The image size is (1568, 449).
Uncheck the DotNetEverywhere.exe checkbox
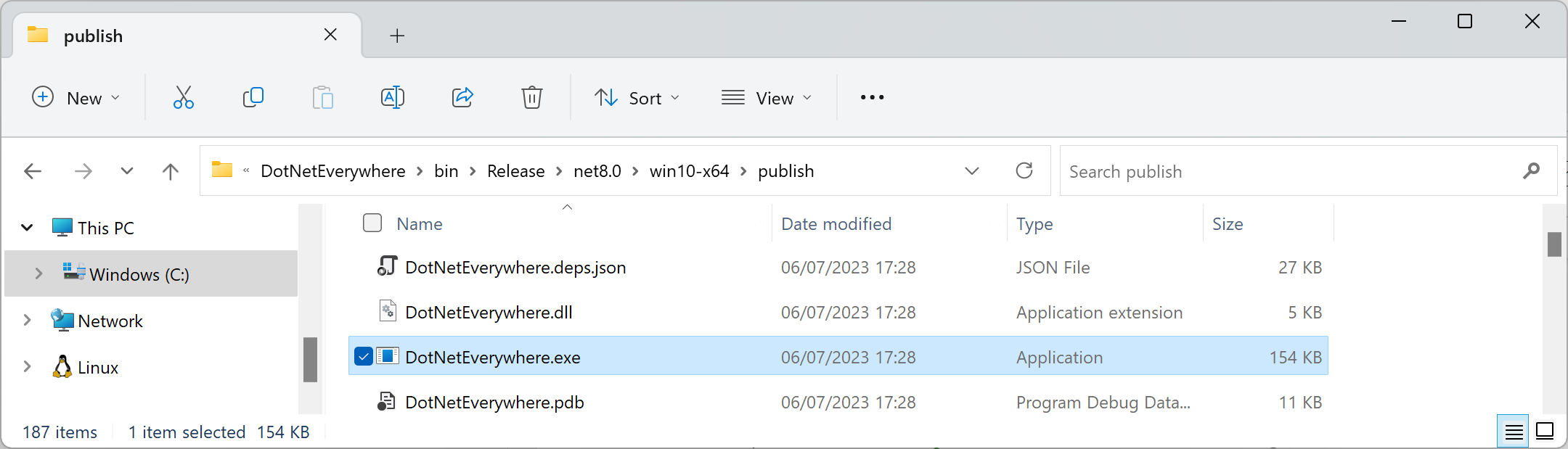[x=364, y=356]
